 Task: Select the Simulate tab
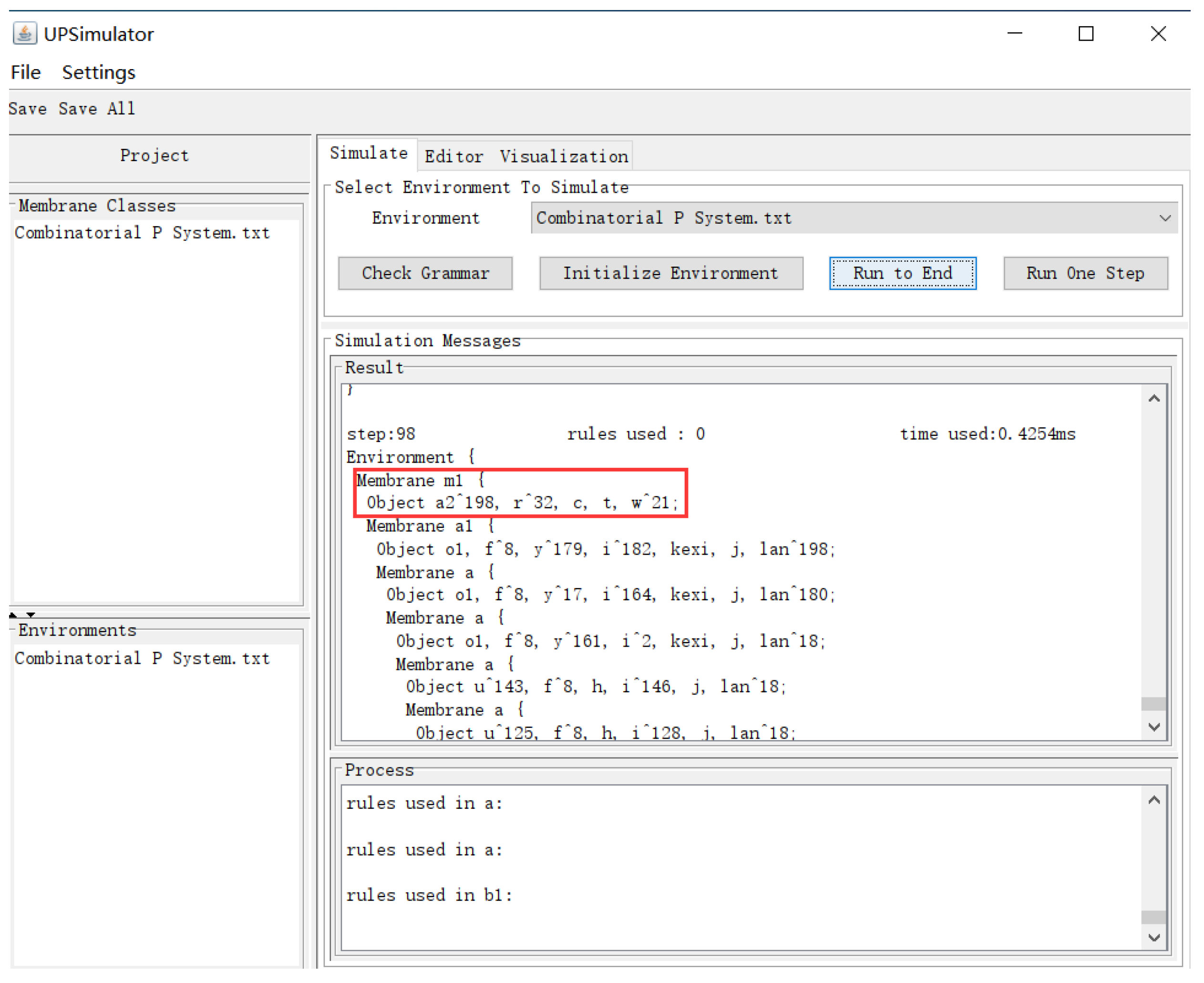click(x=369, y=154)
